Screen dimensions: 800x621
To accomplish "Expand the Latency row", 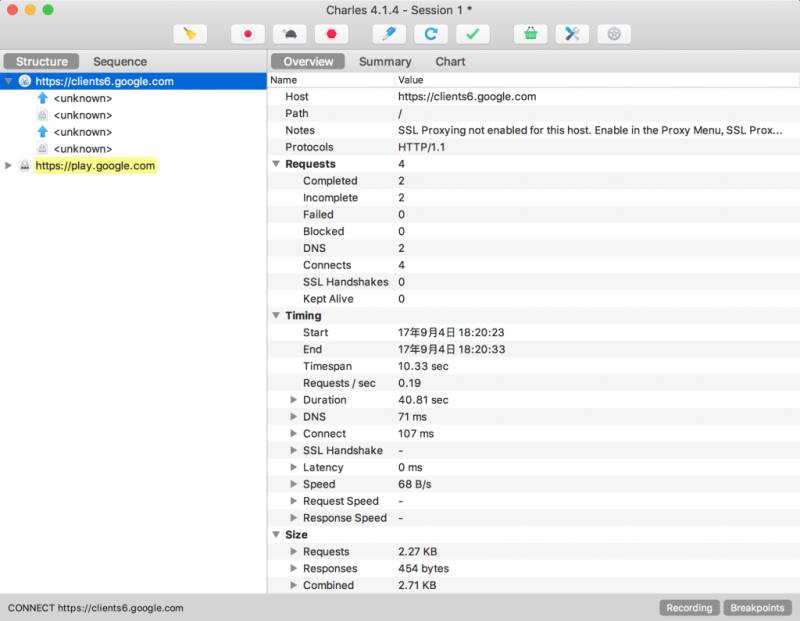I will 293,467.
